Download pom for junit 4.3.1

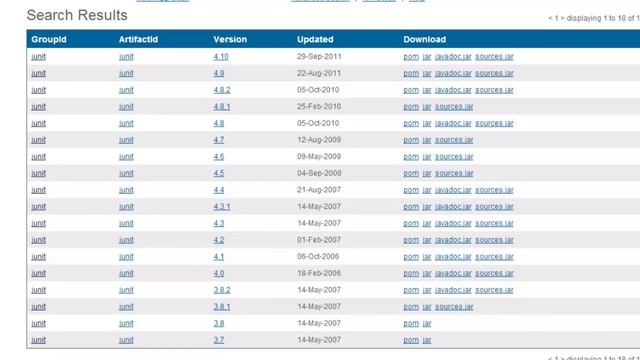pos(411,207)
